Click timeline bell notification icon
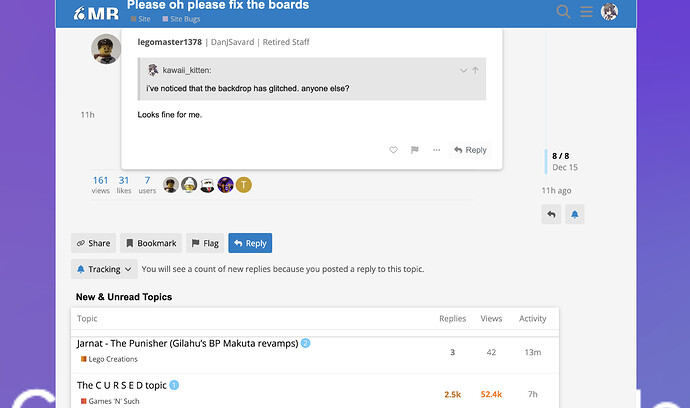690x408 pixels. 575,214
